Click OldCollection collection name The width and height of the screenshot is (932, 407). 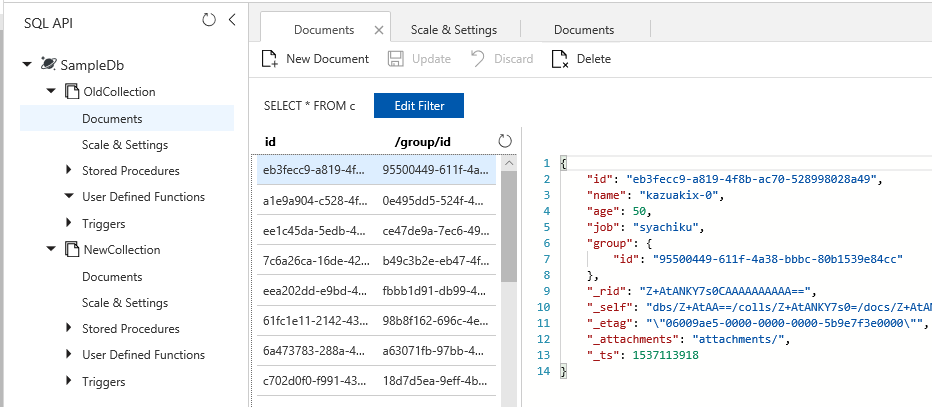[x=119, y=92]
